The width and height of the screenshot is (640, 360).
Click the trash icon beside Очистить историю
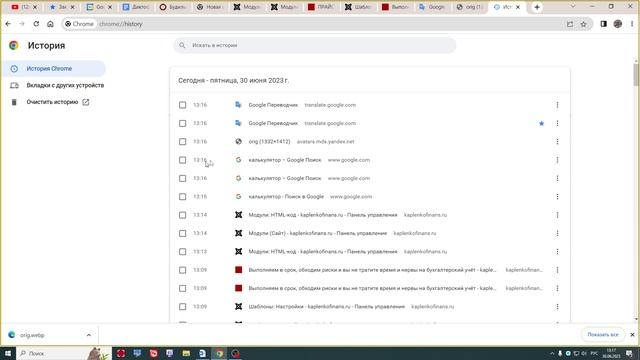tap(14, 102)
